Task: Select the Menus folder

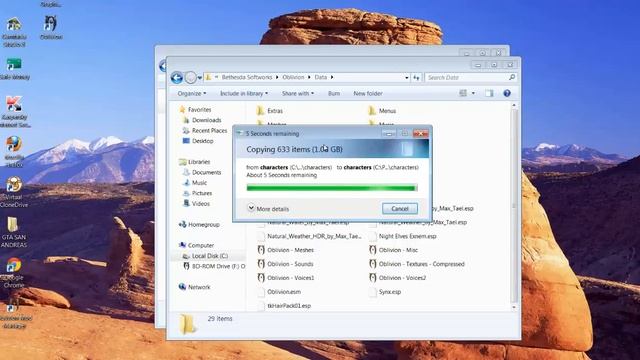Action: click(x=382, y=111)
